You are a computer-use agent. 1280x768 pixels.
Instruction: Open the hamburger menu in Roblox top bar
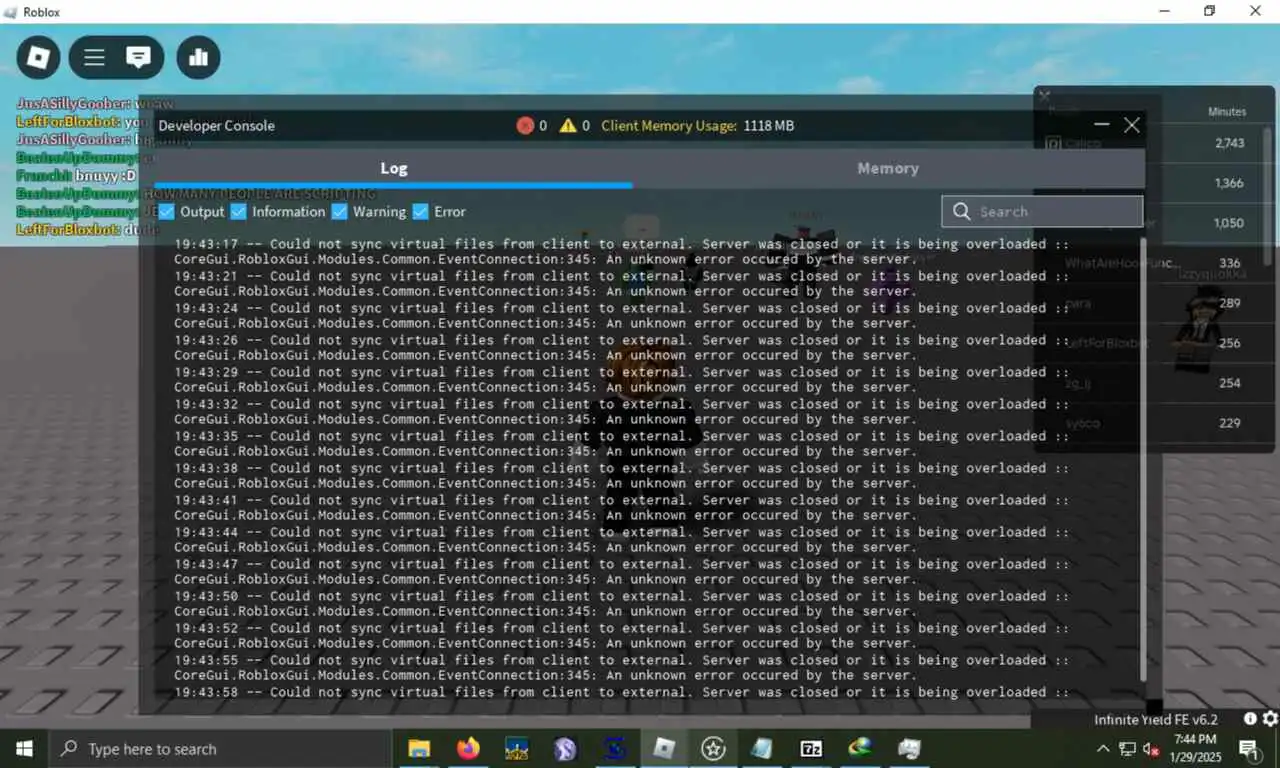point(94,57)
